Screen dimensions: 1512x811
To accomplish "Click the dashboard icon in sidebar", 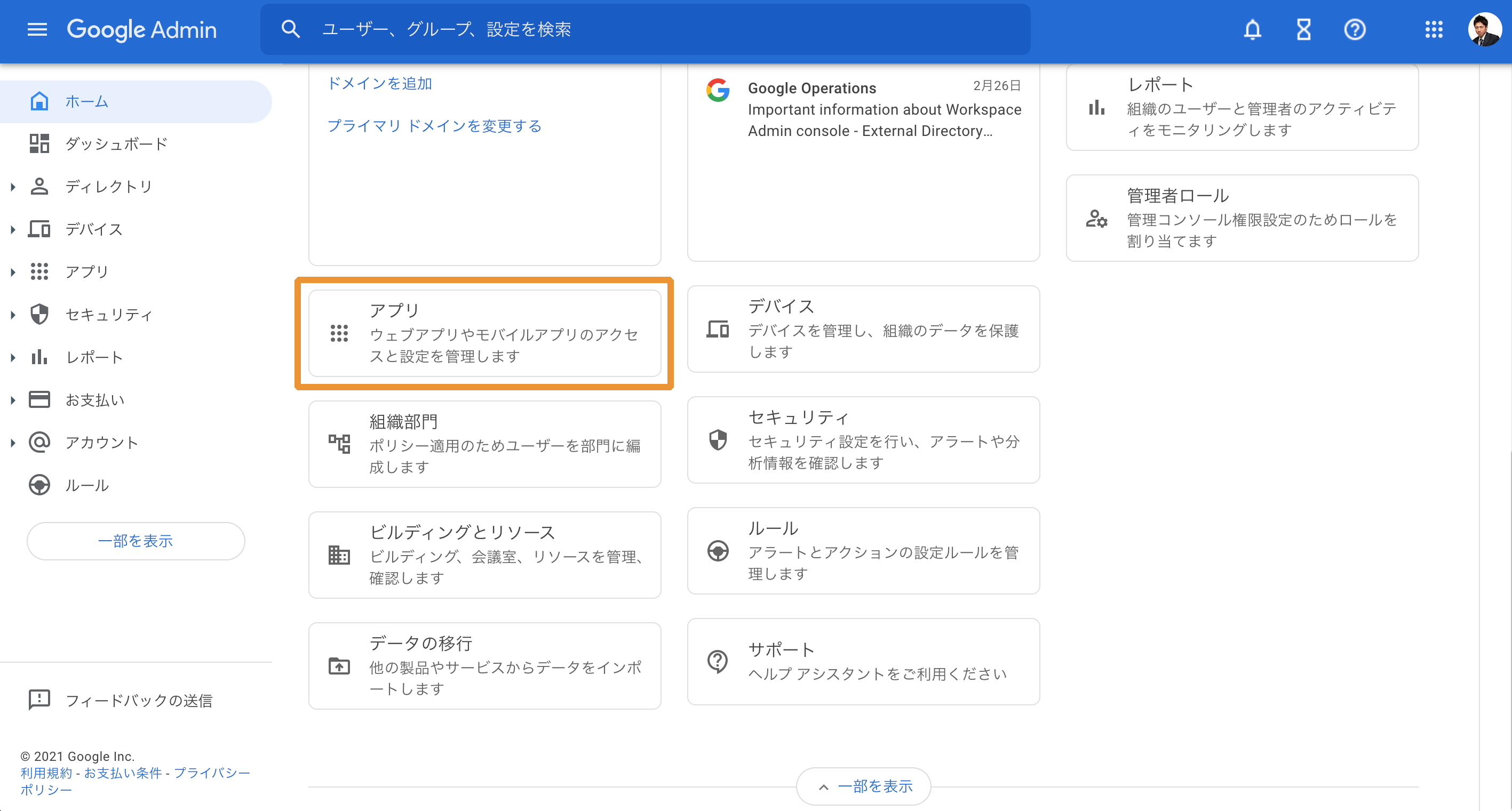I will (39, 143).
